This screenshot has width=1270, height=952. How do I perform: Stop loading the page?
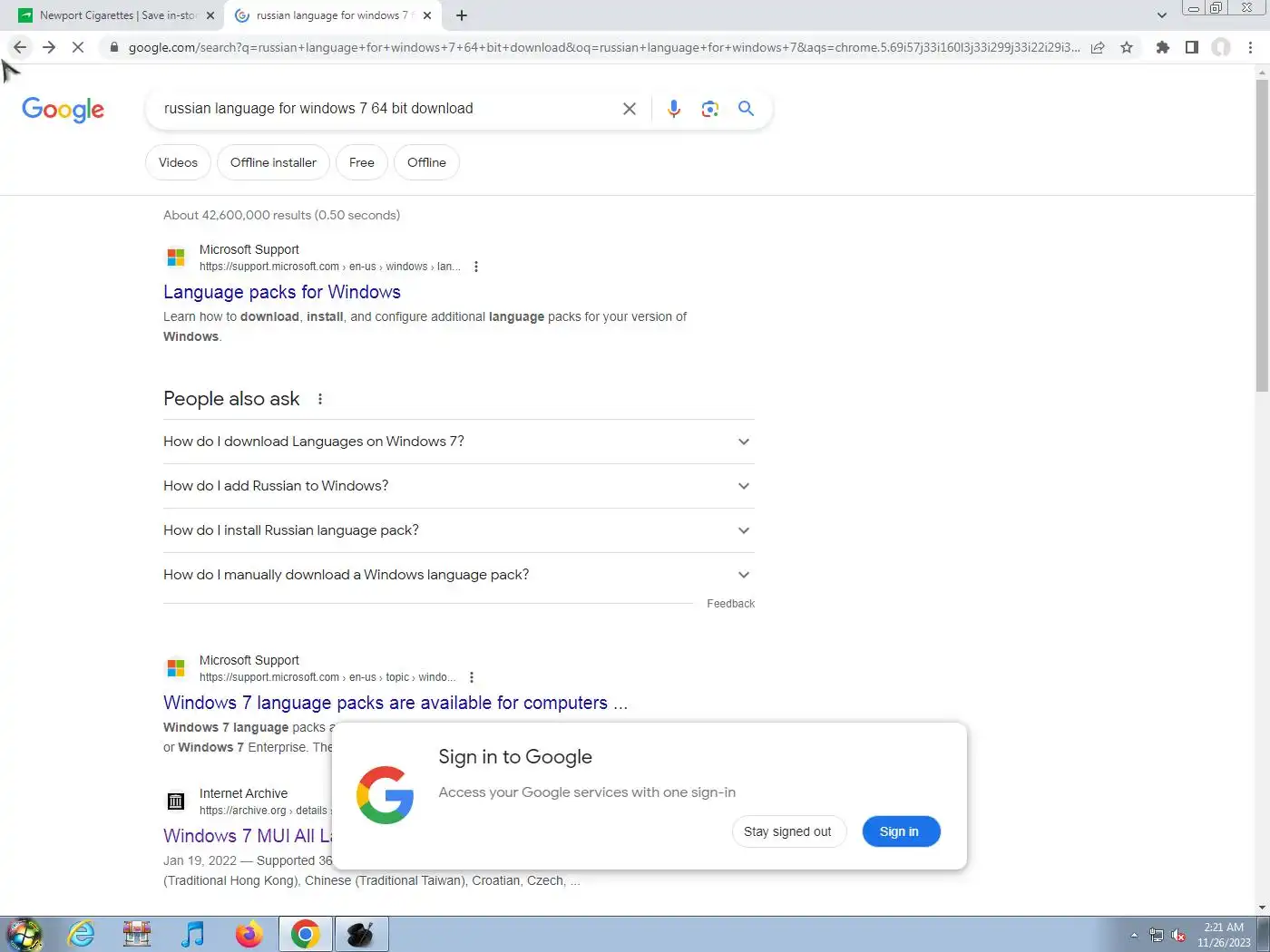pyautogui.click(x=78, y=47)
